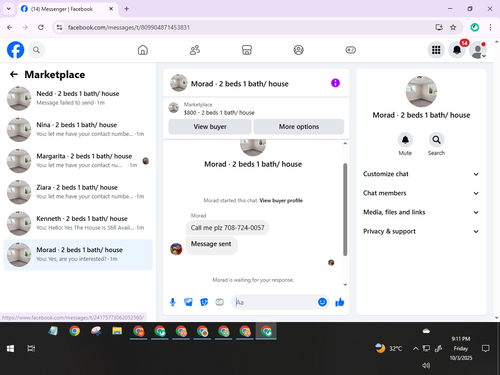
Task: Click the back arrow beside Marketplace
Action: [14, 74]
